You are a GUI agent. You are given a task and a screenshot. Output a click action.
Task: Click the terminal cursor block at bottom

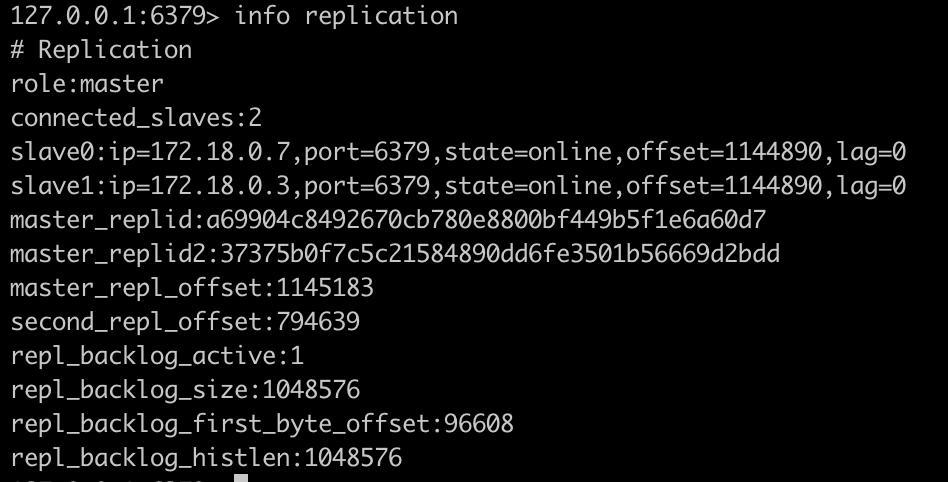click(239, 478)
